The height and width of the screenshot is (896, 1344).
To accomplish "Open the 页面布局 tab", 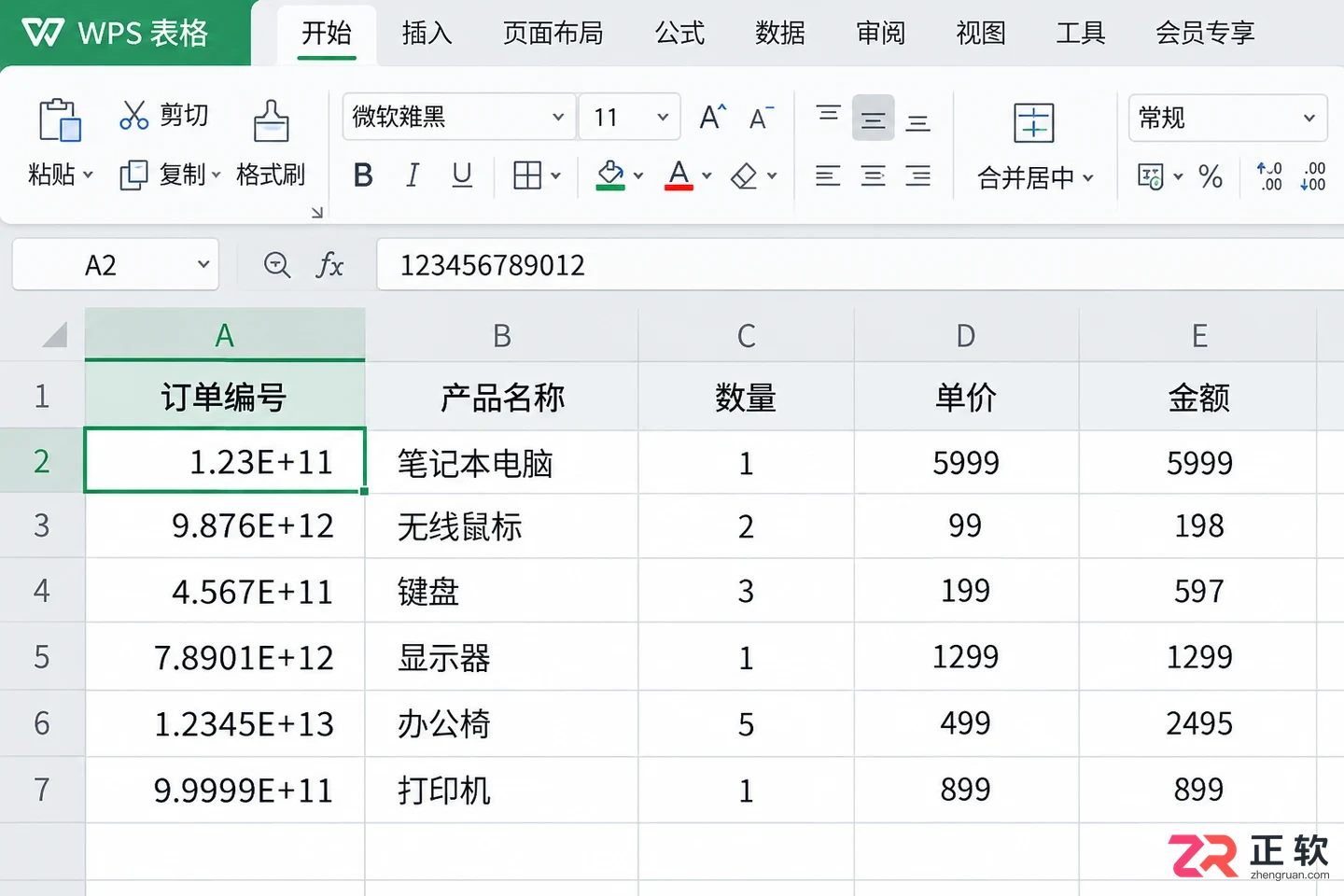I will pos(553,33).
